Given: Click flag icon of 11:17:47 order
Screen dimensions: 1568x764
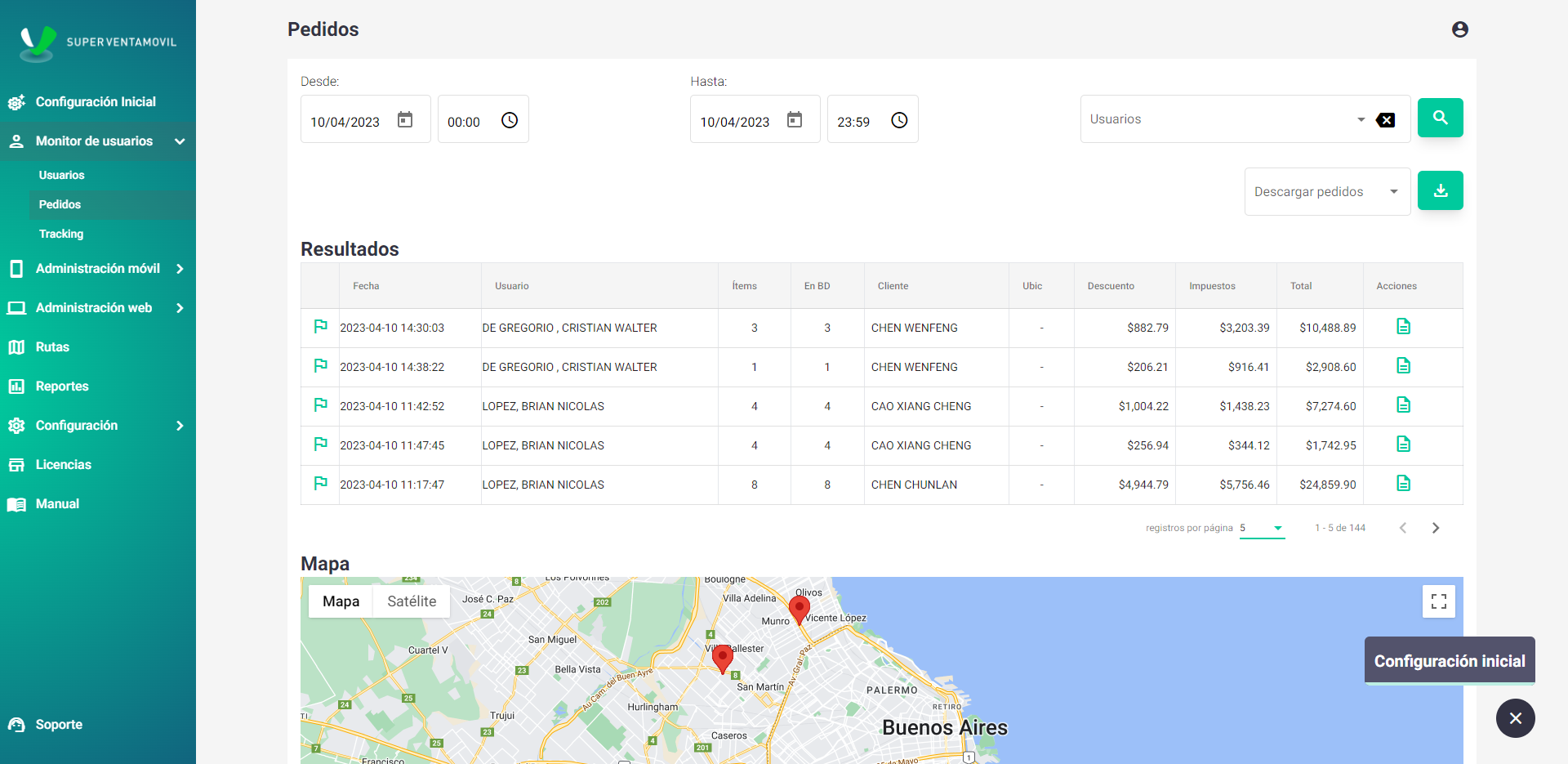Looking at the screenshot, I should click(x=321, y=484).
